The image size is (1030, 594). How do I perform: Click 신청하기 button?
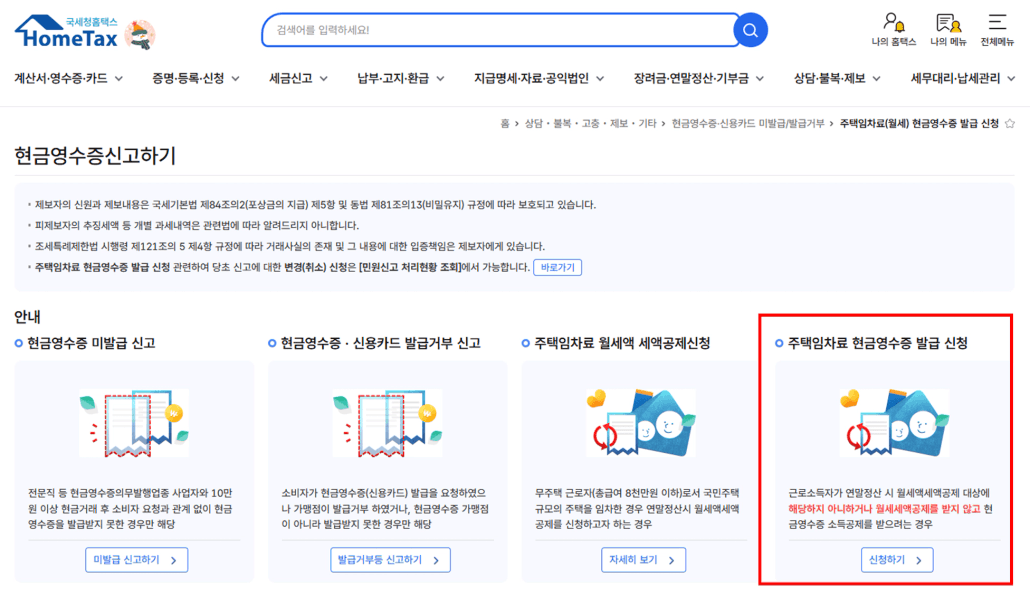[897, 560]
